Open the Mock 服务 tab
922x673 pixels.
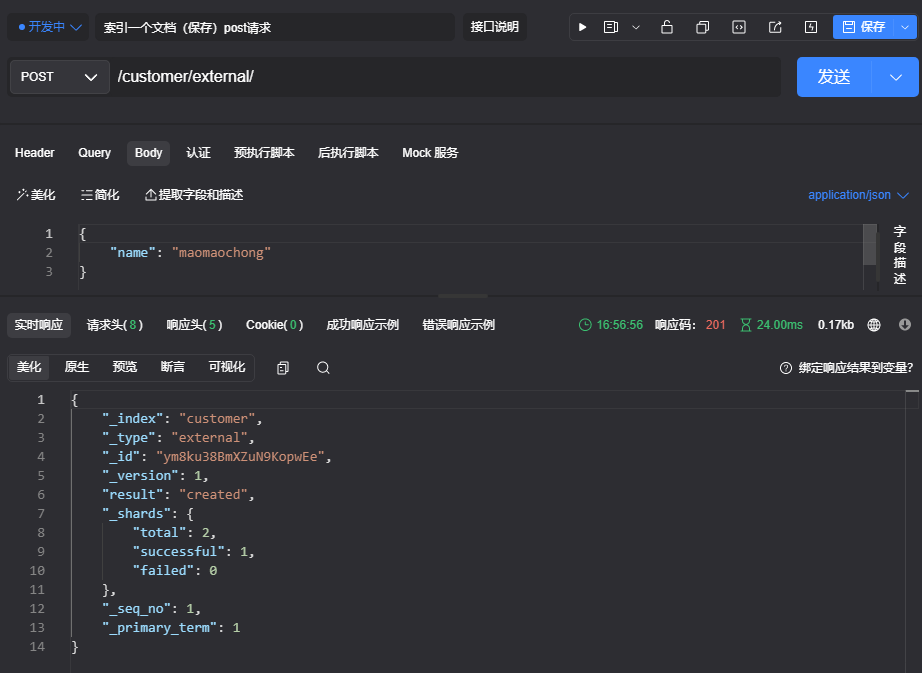pyautogui.click(x=430, y=153)
